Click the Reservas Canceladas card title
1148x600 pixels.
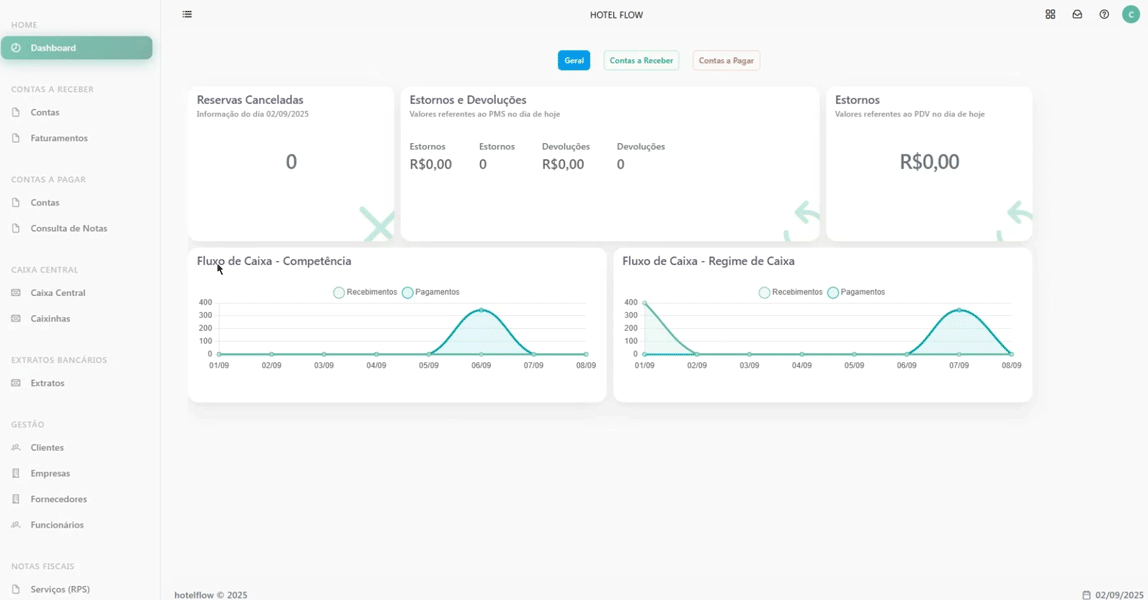(250, 100)
